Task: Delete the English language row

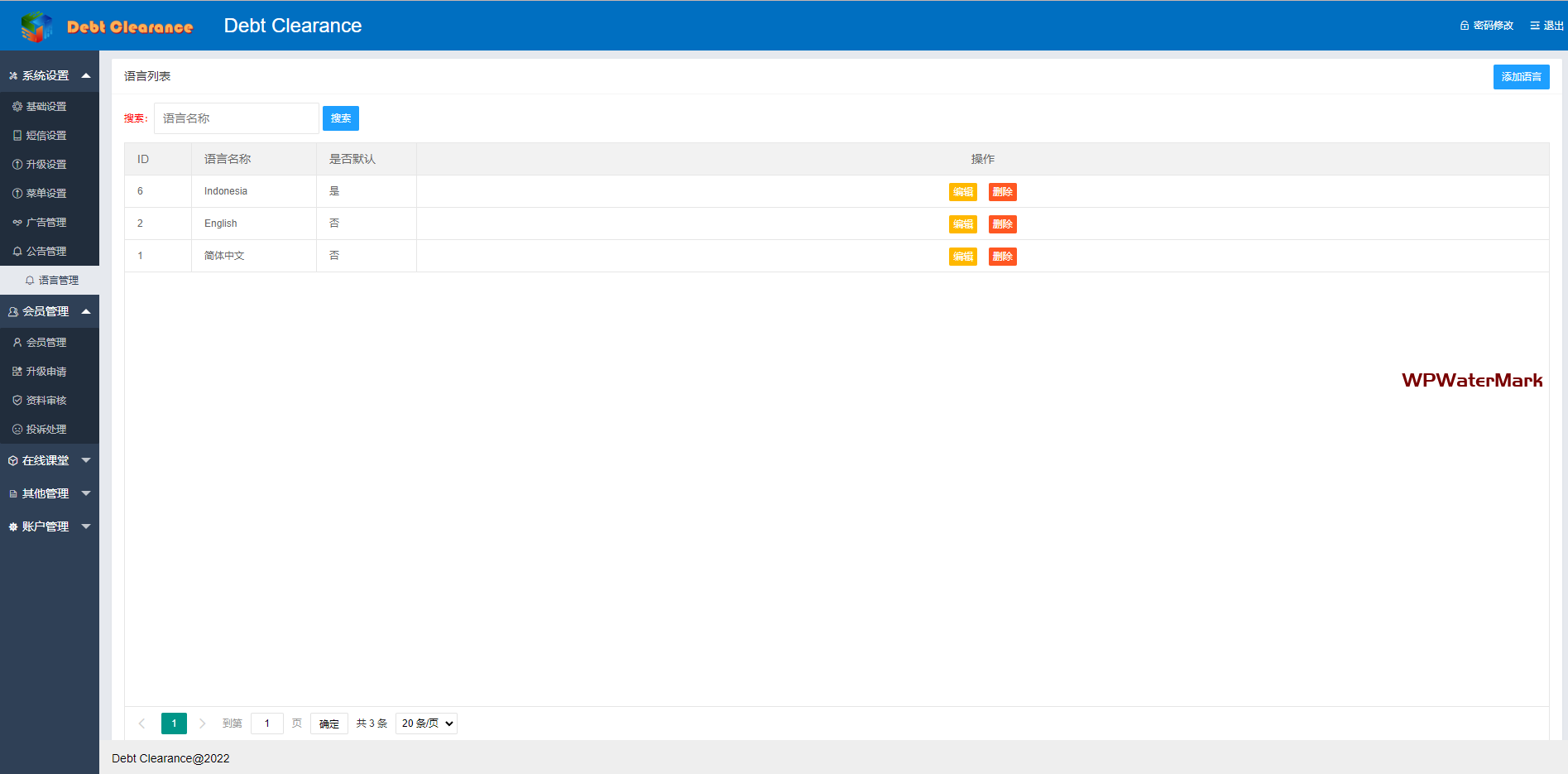Action: tap(1002, 224)
